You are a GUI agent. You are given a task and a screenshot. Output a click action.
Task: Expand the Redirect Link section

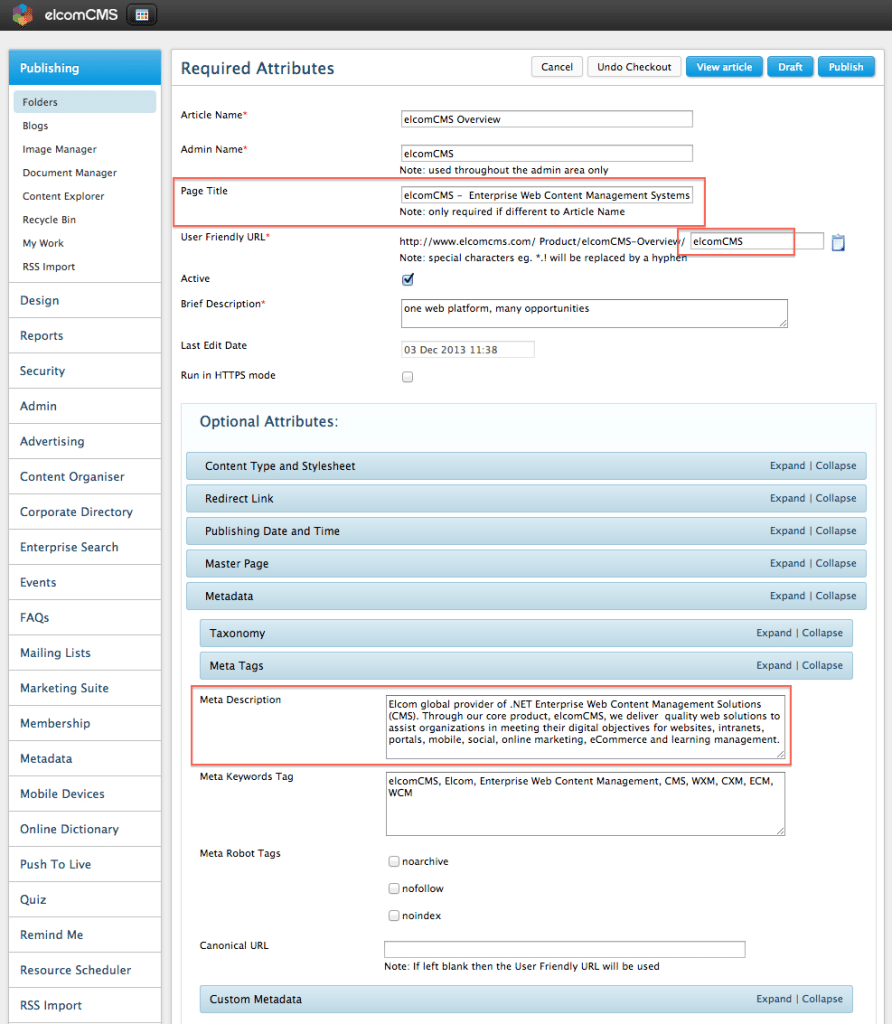point(787,498)
